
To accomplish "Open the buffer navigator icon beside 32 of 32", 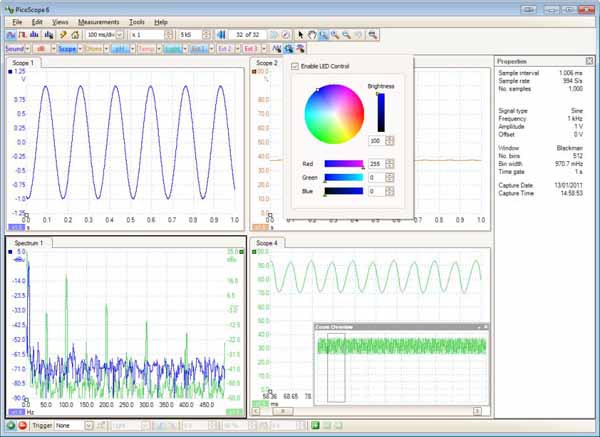I will (221, 35).
